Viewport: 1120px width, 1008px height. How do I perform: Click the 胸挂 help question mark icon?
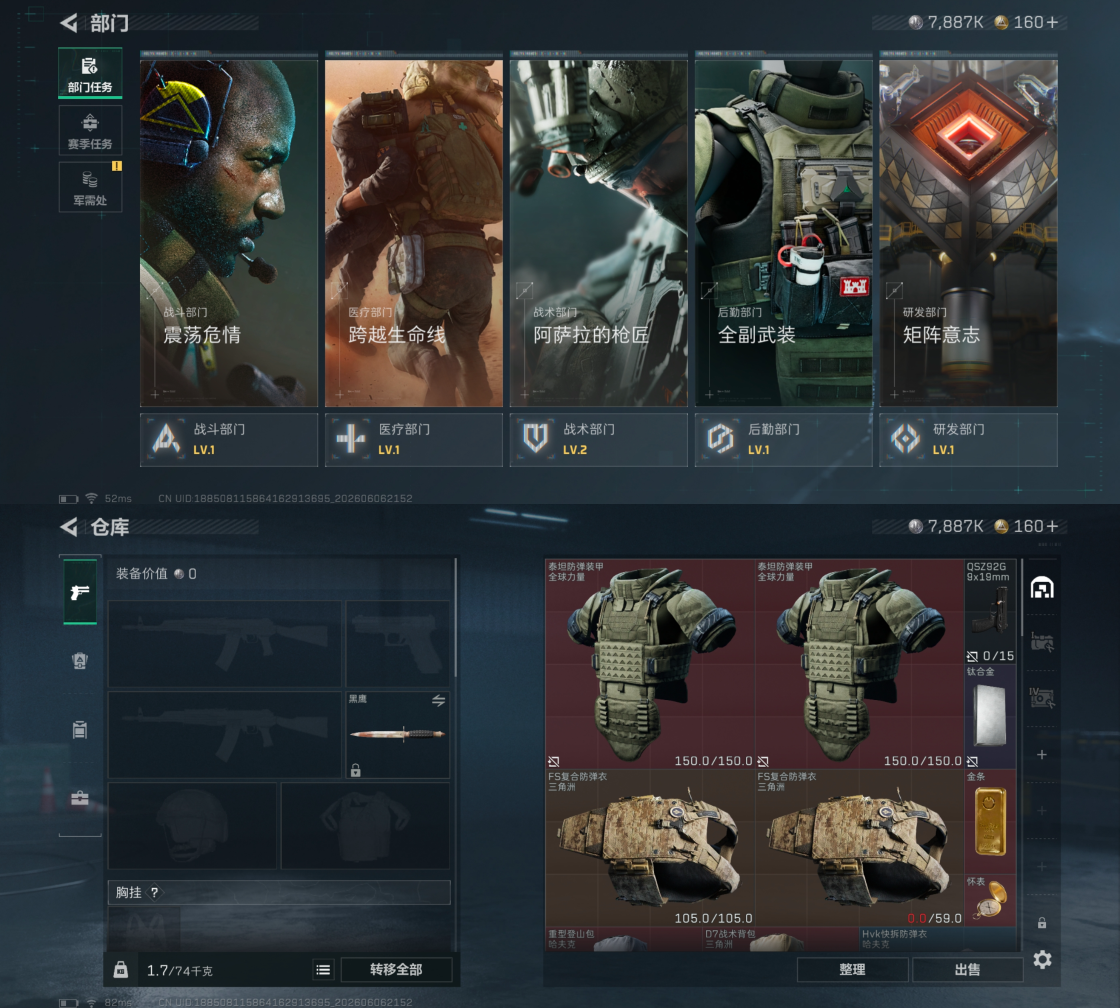154,892
